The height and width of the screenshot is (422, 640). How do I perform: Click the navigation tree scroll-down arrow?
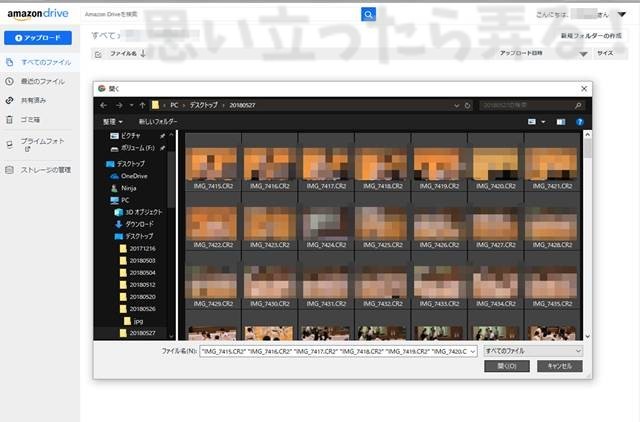(x=171, y=336)
